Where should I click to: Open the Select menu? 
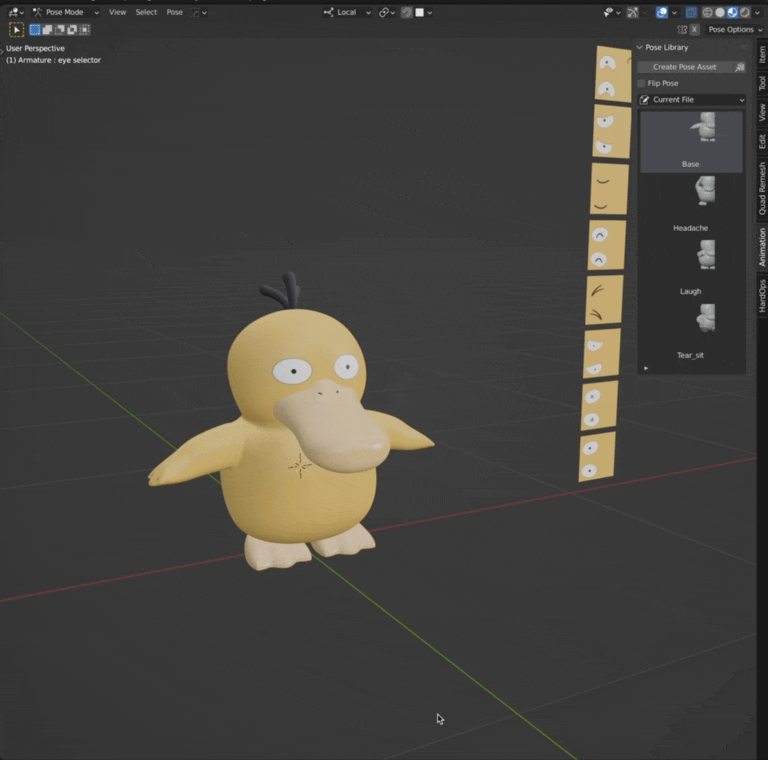[146, 12]
